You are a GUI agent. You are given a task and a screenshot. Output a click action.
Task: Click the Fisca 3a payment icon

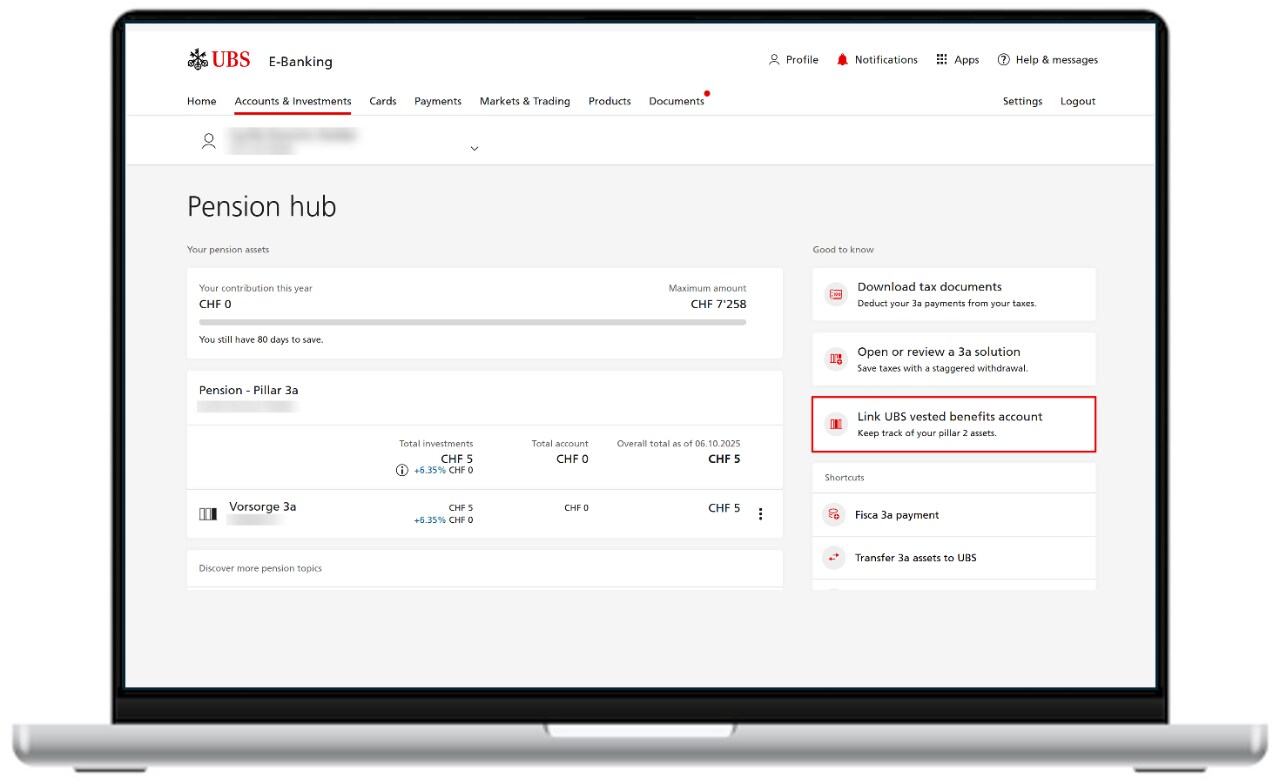(x=833, y=515)
